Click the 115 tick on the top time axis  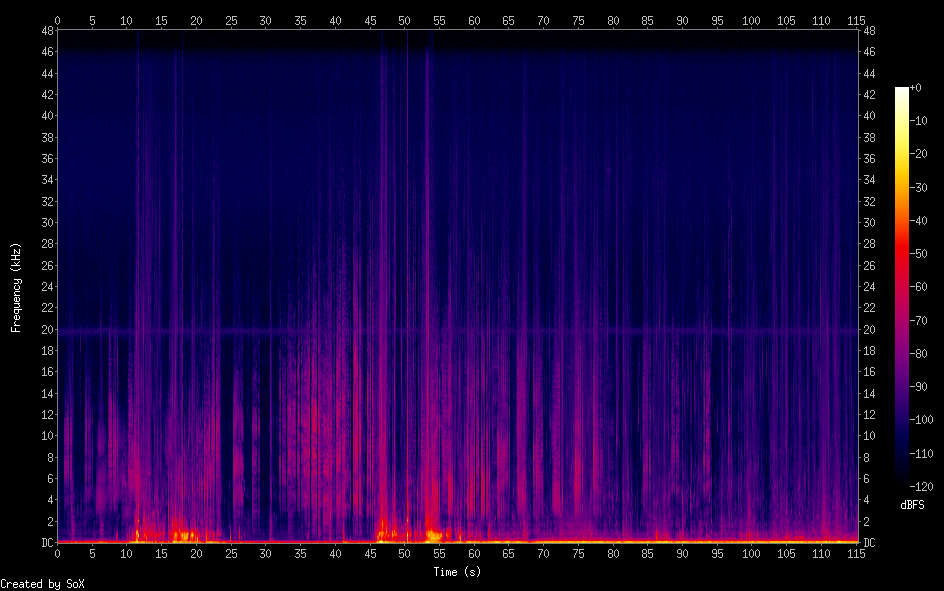(855, 20)
